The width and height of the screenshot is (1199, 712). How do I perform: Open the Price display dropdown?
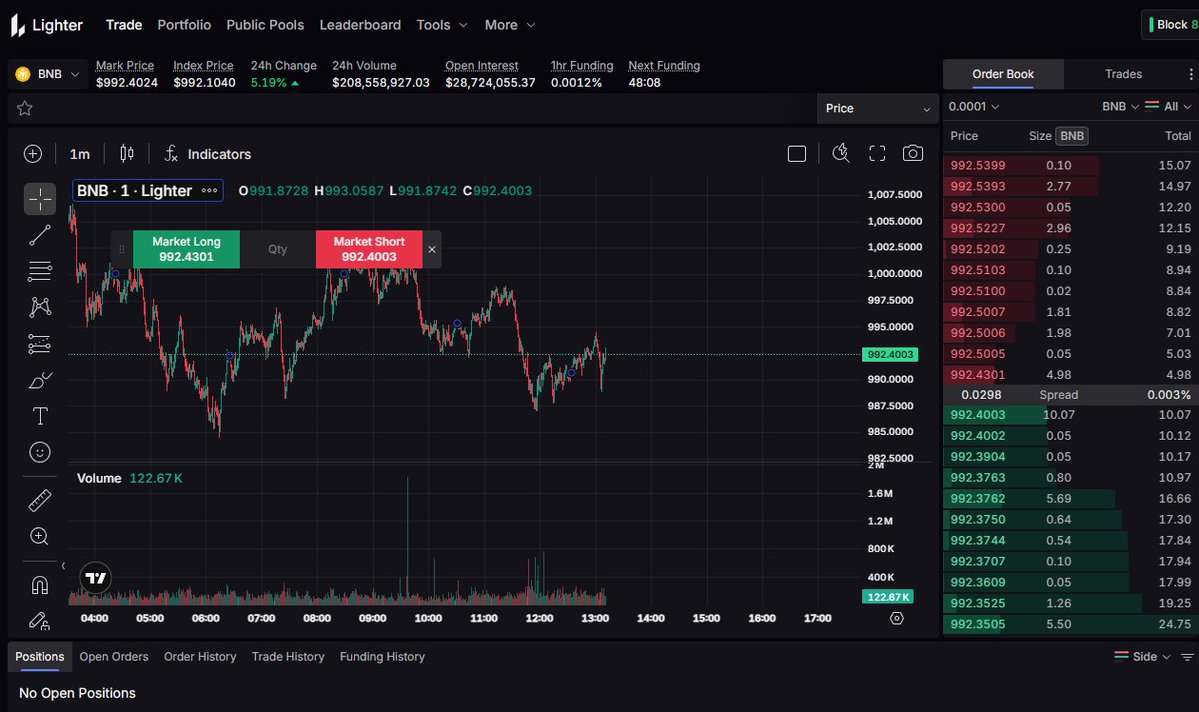(876, 108)
